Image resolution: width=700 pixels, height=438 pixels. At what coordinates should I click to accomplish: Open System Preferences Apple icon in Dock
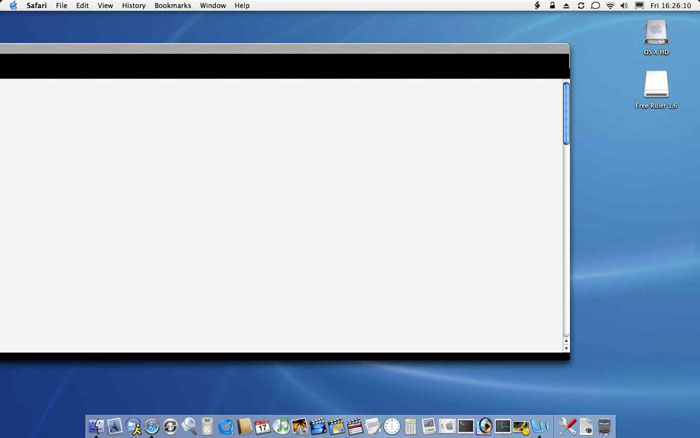pos(447,427)
